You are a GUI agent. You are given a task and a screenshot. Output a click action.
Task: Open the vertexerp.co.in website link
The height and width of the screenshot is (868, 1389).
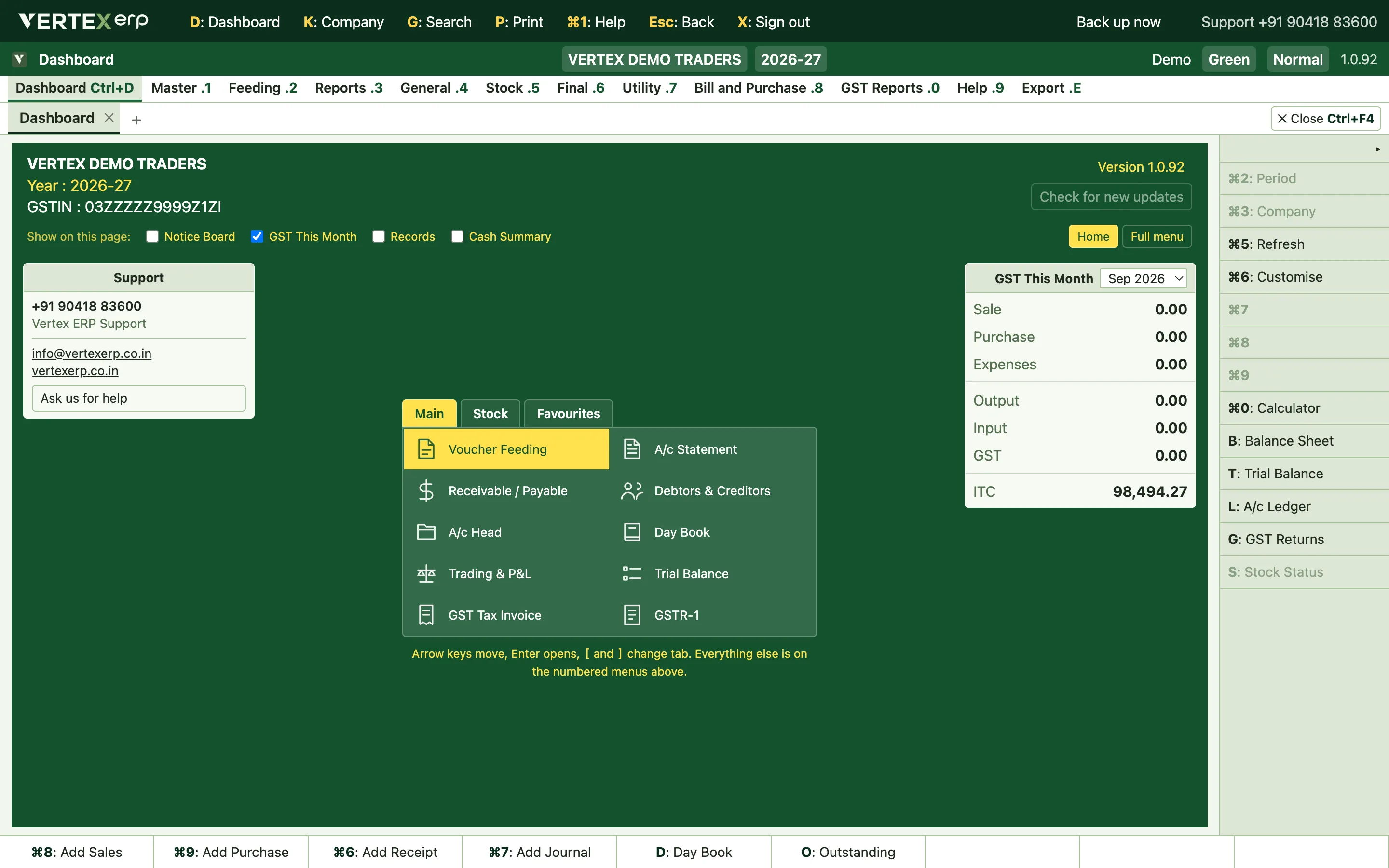tap(75, 370)
